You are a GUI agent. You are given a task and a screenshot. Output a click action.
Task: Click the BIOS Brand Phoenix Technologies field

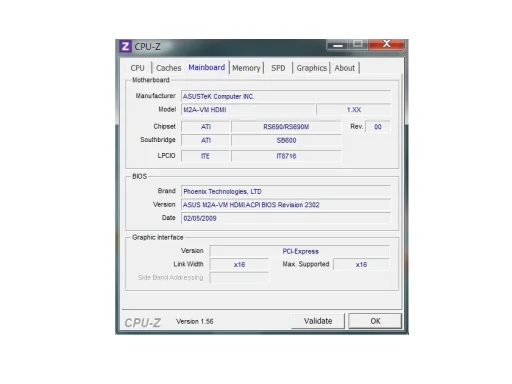click(286, 191)
